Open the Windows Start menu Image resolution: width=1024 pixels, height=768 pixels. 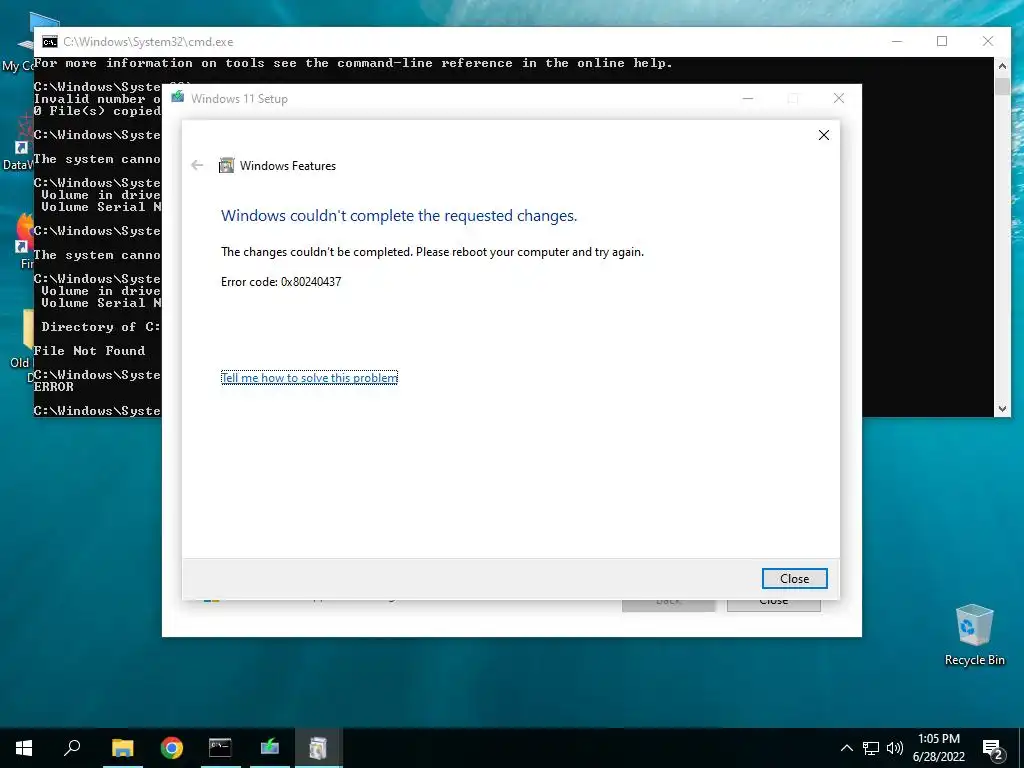tap(24, 748)
